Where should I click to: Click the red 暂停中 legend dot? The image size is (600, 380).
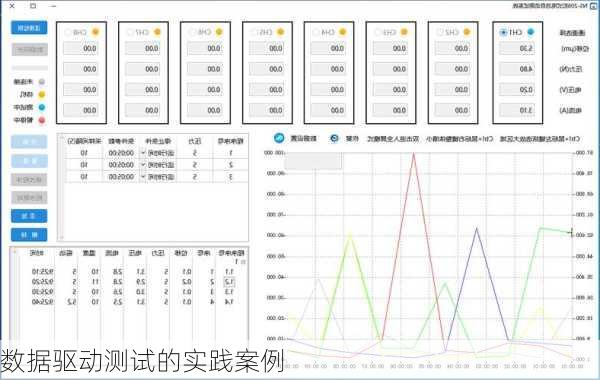point(42,120)
